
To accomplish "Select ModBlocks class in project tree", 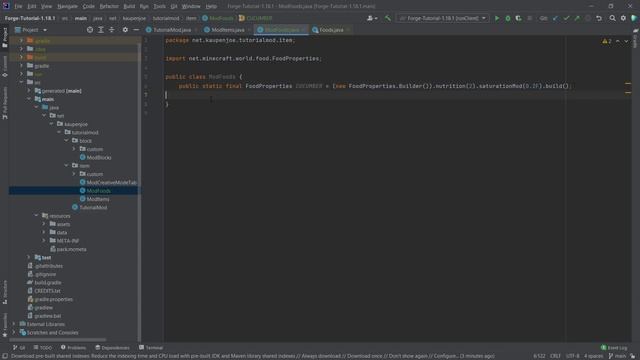I will coord(99,158).
